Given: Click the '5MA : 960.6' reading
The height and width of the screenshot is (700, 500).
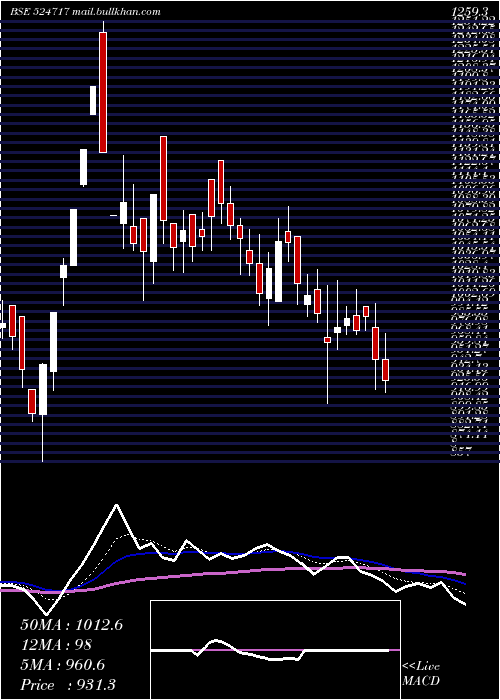Looking at the screenshot, I should [62, 665].
